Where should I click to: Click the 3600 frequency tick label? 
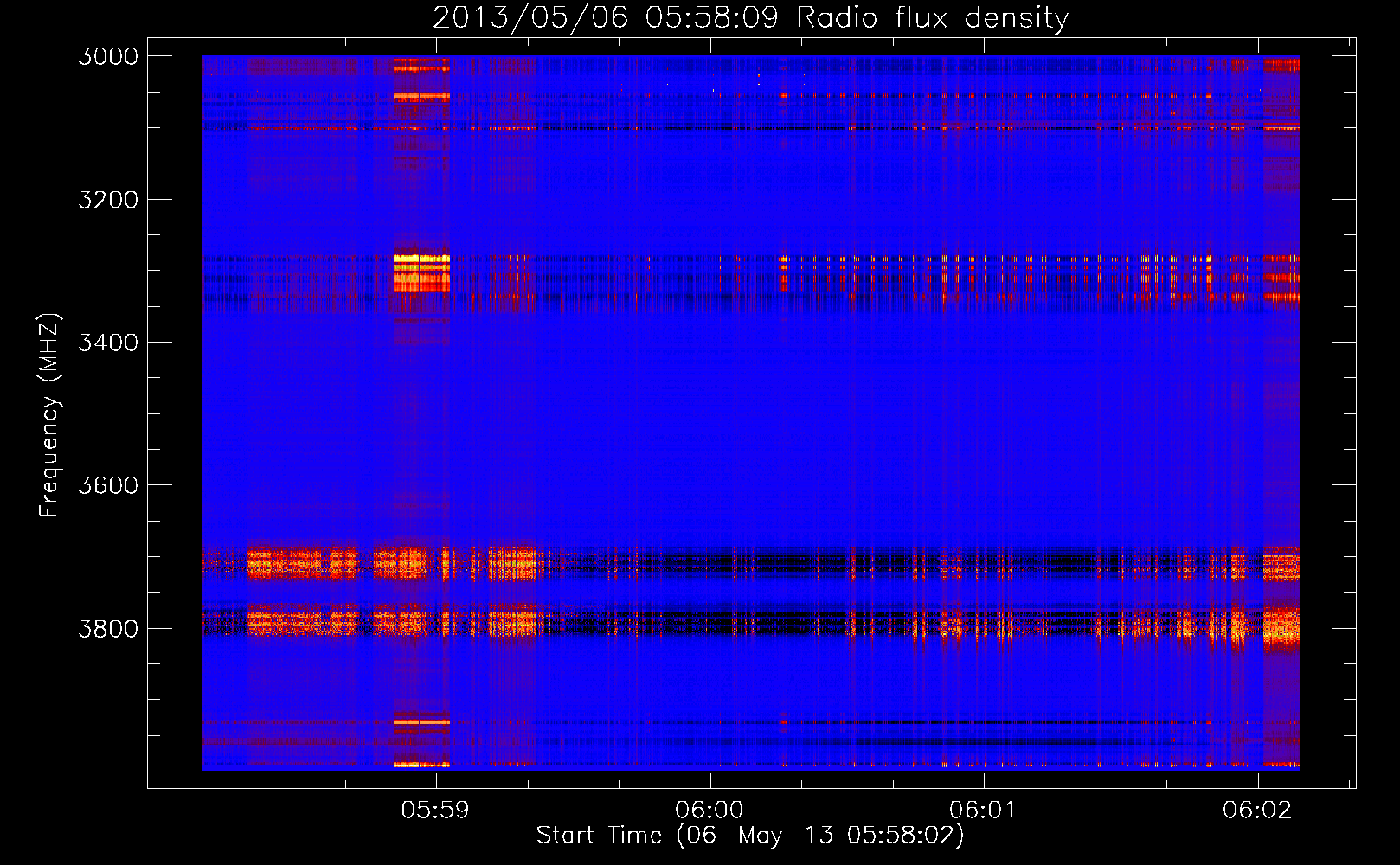click(108, 485)
